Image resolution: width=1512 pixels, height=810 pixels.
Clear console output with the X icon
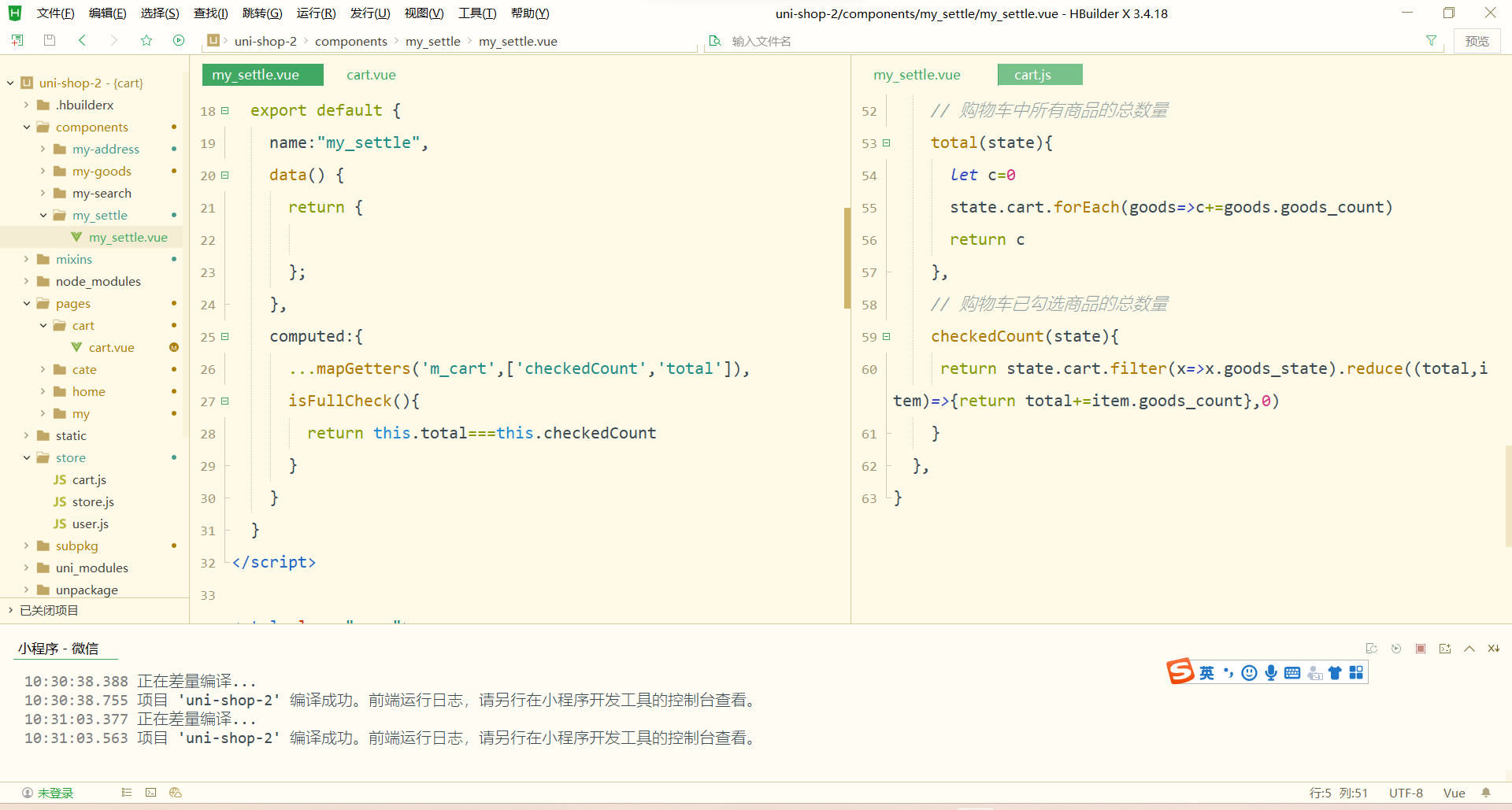pos(1494,649)
